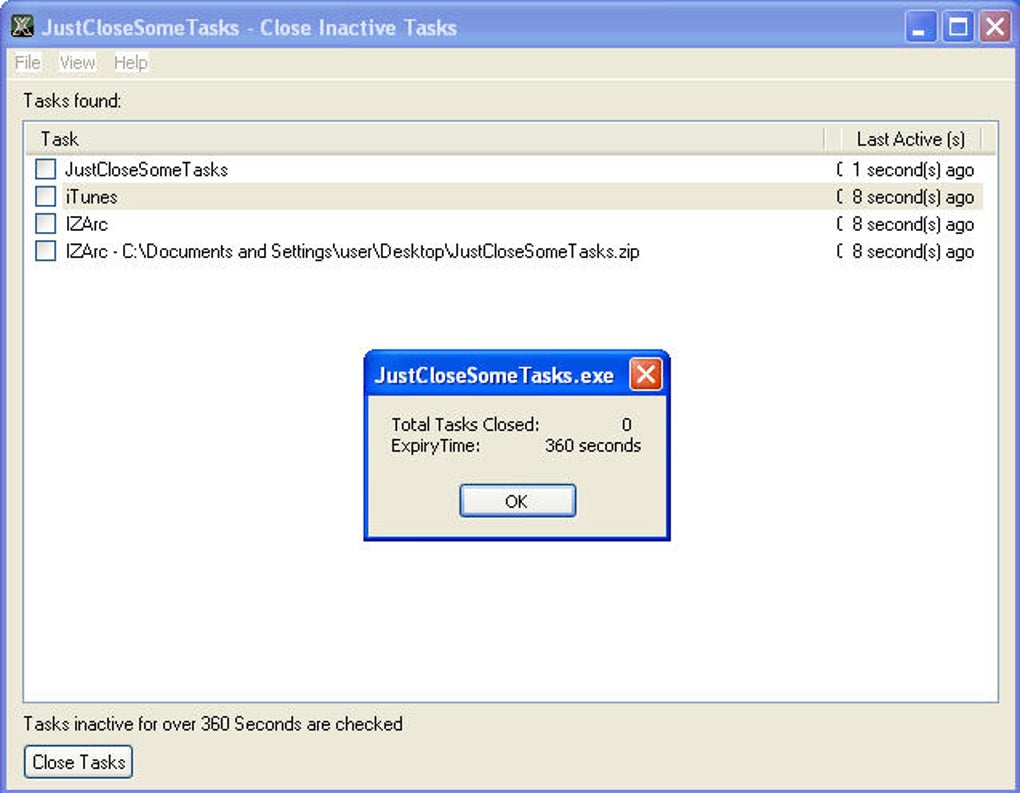Select the IZArc zip file task name
Image resolution: width=1020 pixels, height=793 pixels.
(x=352, y=251)
